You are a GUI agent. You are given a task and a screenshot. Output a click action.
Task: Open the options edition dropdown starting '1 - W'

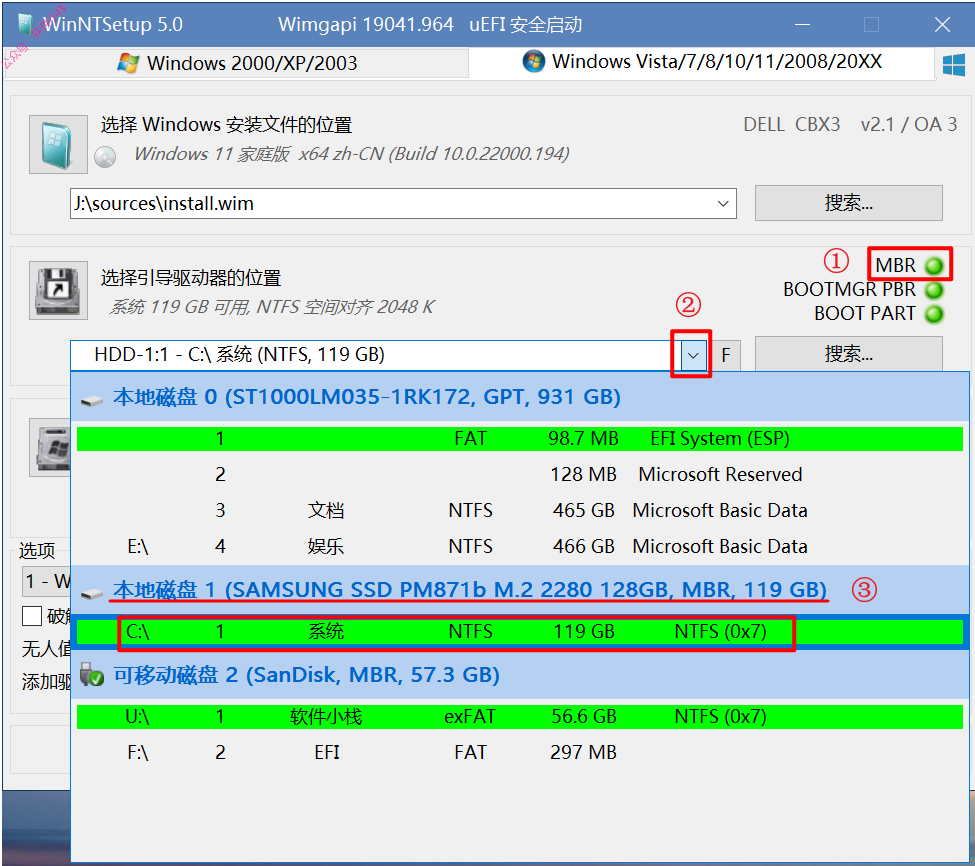(x=47, y=581)
